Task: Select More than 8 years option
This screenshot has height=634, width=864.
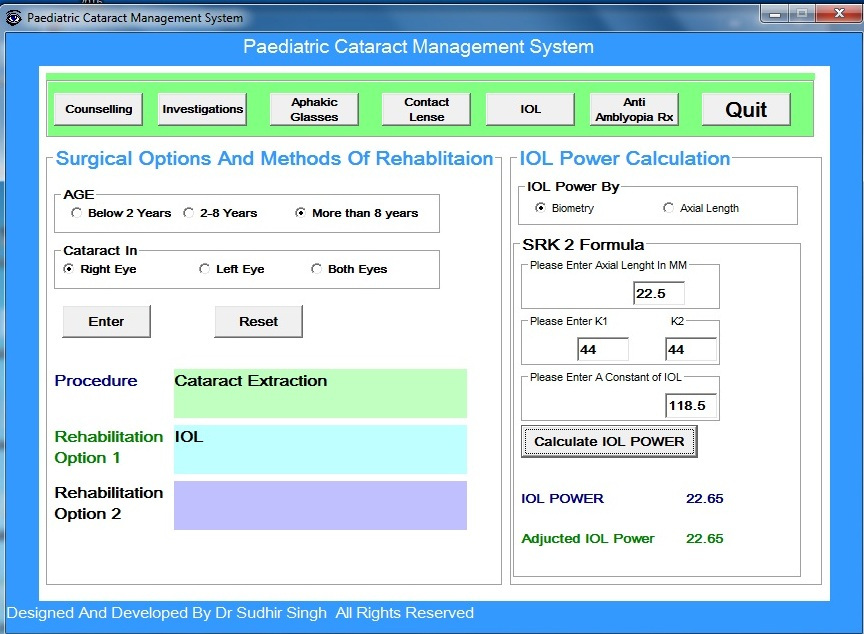Action: 302,213
